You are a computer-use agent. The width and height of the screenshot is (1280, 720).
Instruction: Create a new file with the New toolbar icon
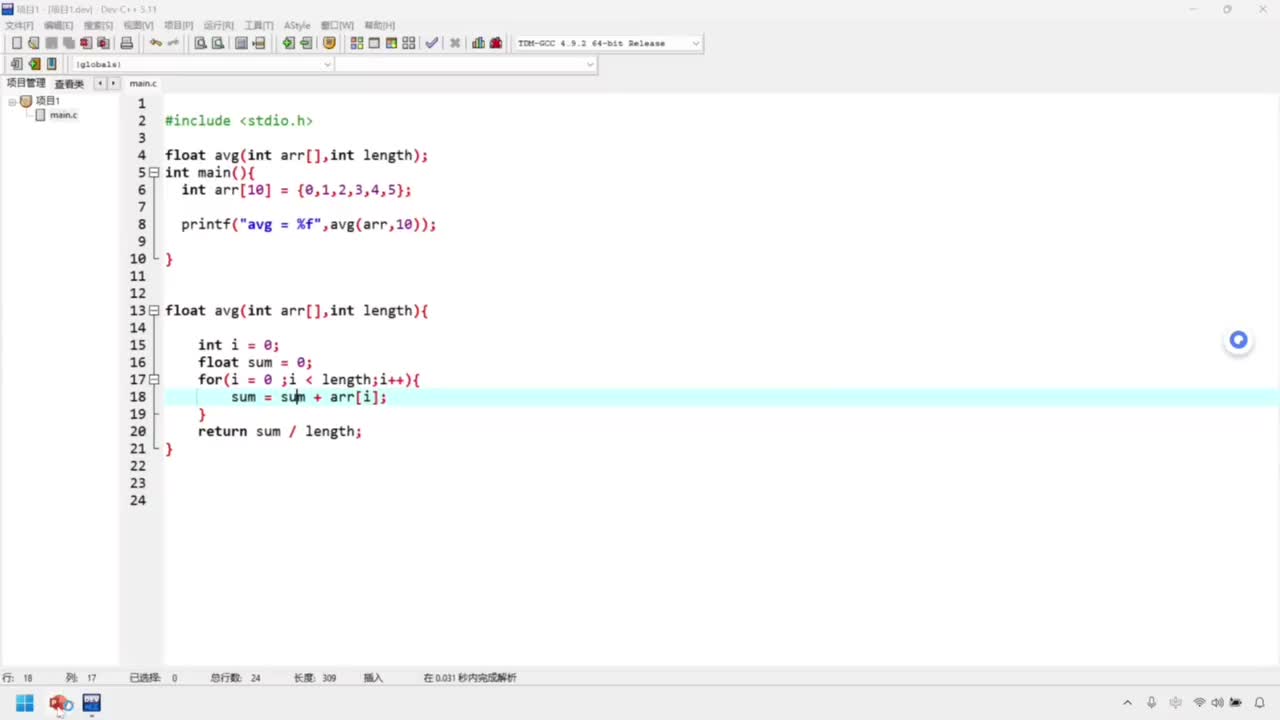pos(17,43)
